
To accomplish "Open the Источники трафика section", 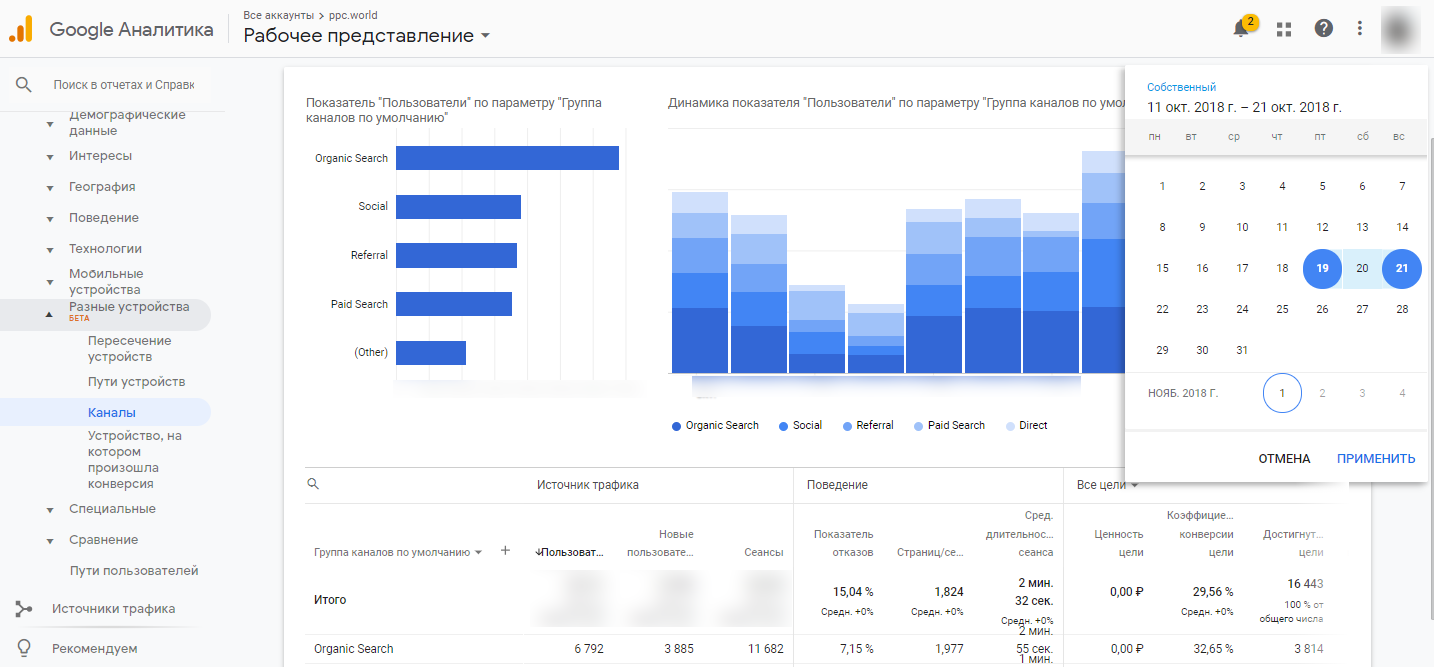I will pyautogui.click(x=112, y=609).
